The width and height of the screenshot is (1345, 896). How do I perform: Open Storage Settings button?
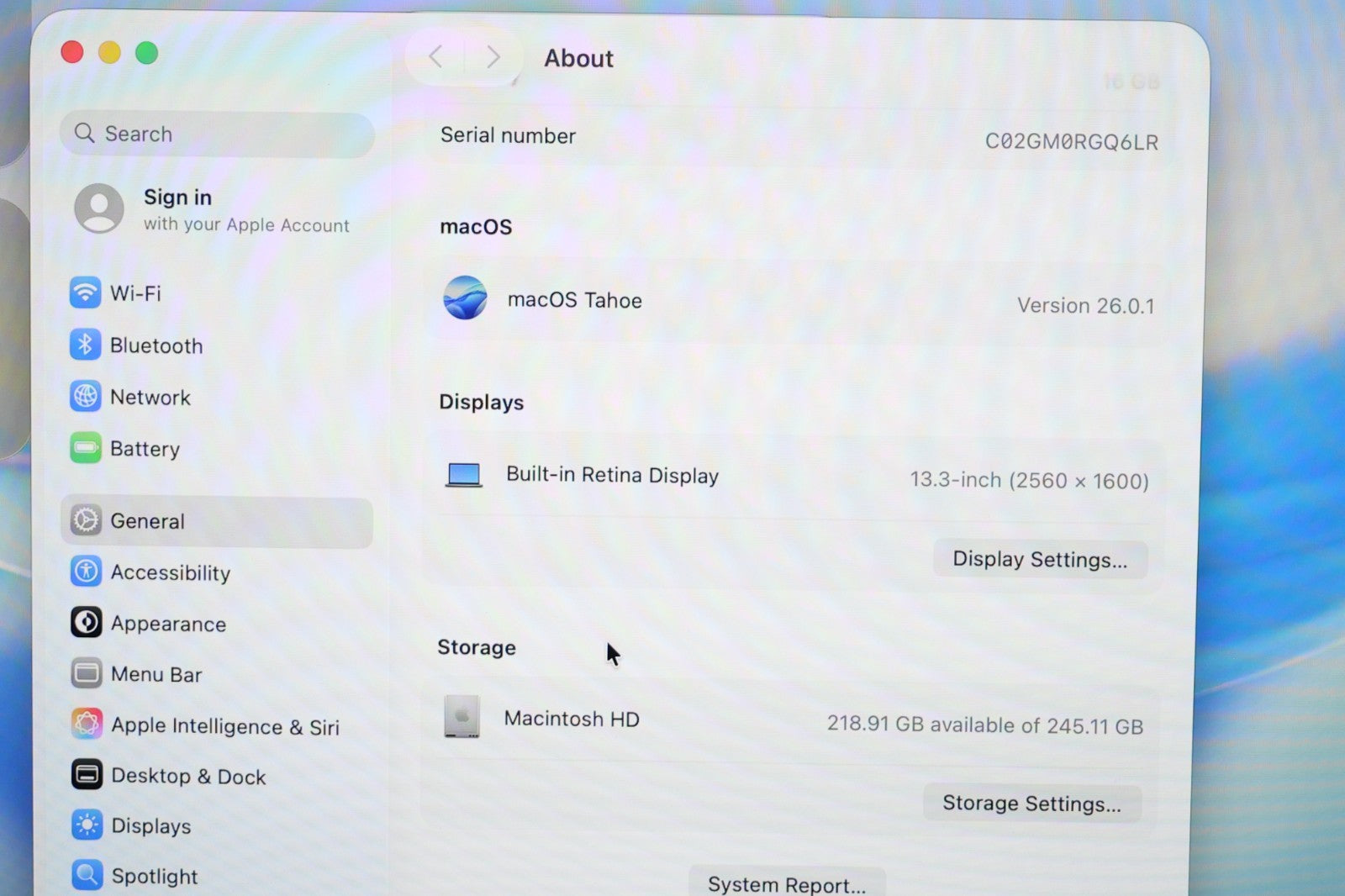(1031, 804)
